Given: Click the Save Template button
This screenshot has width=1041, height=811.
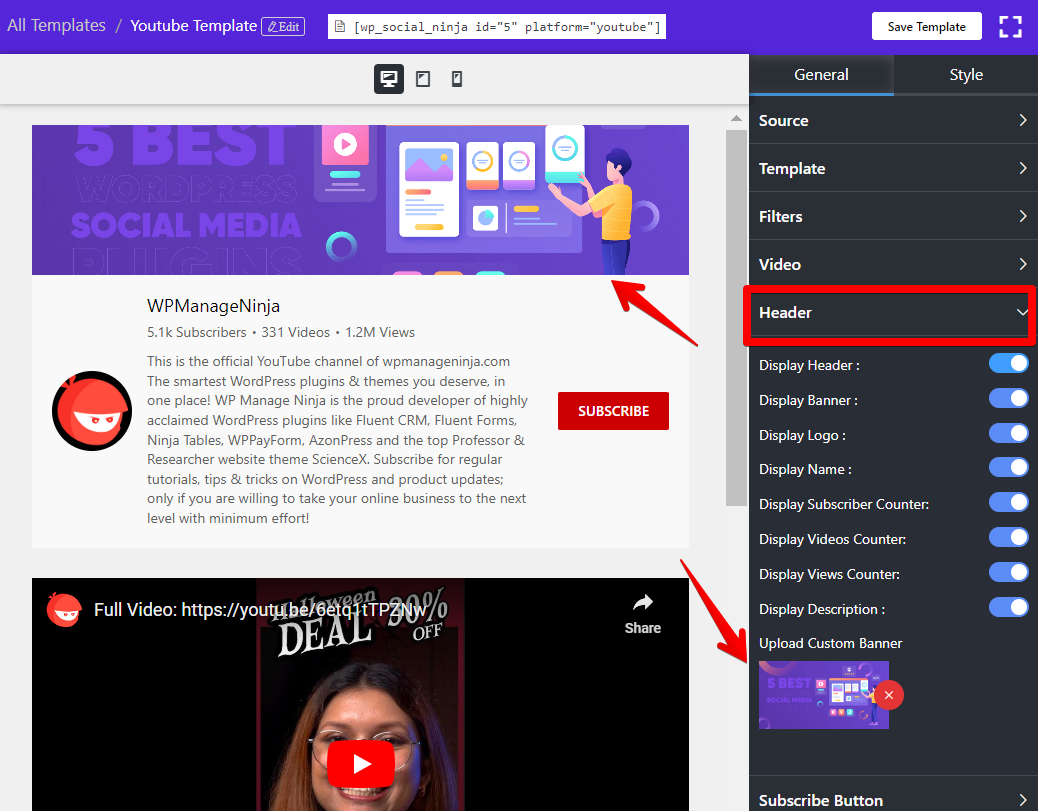Looking at the screenshot, I should 926,27.
